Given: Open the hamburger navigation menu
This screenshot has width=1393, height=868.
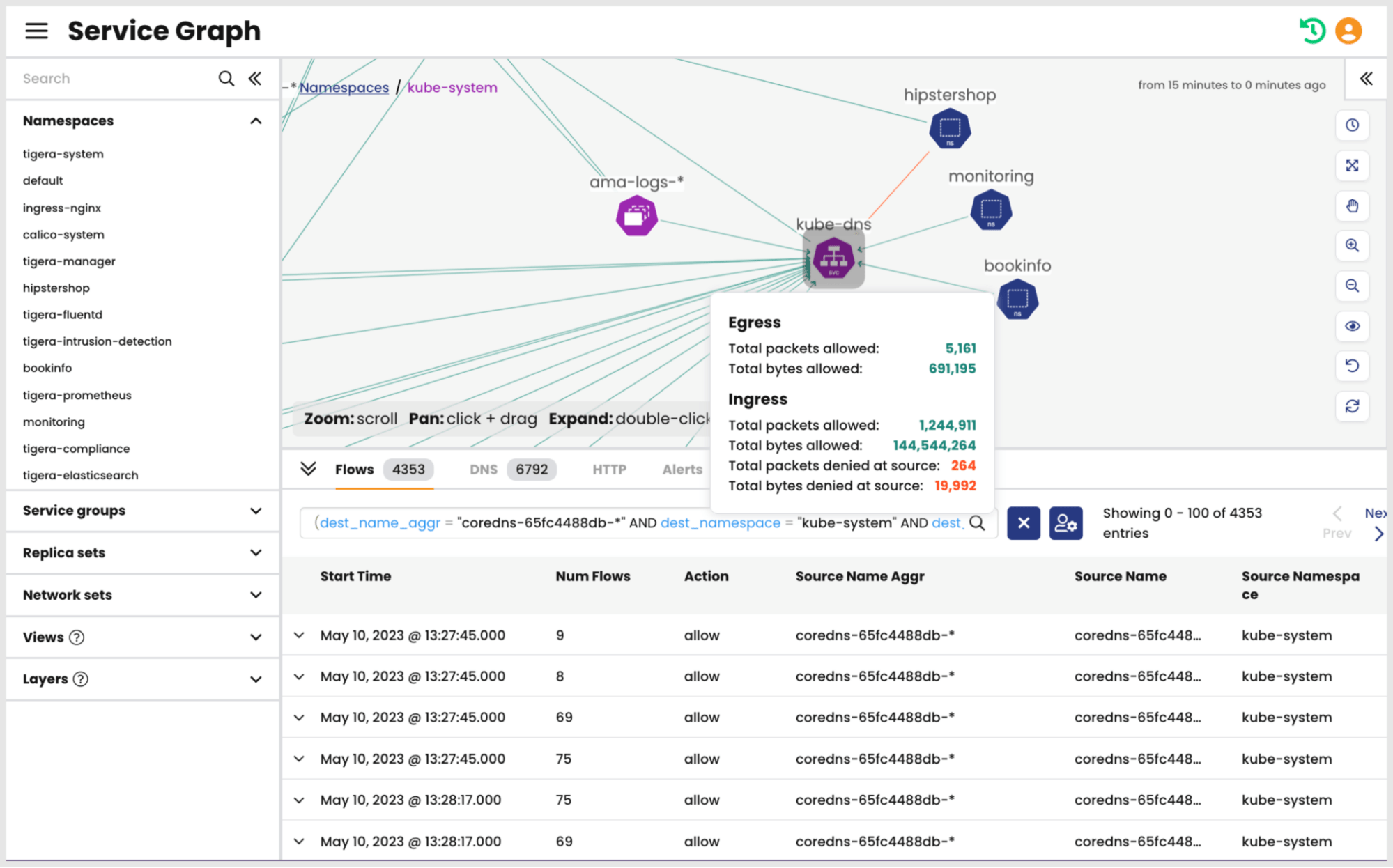Looking at the screenshot, I should [x=36, y=31].
